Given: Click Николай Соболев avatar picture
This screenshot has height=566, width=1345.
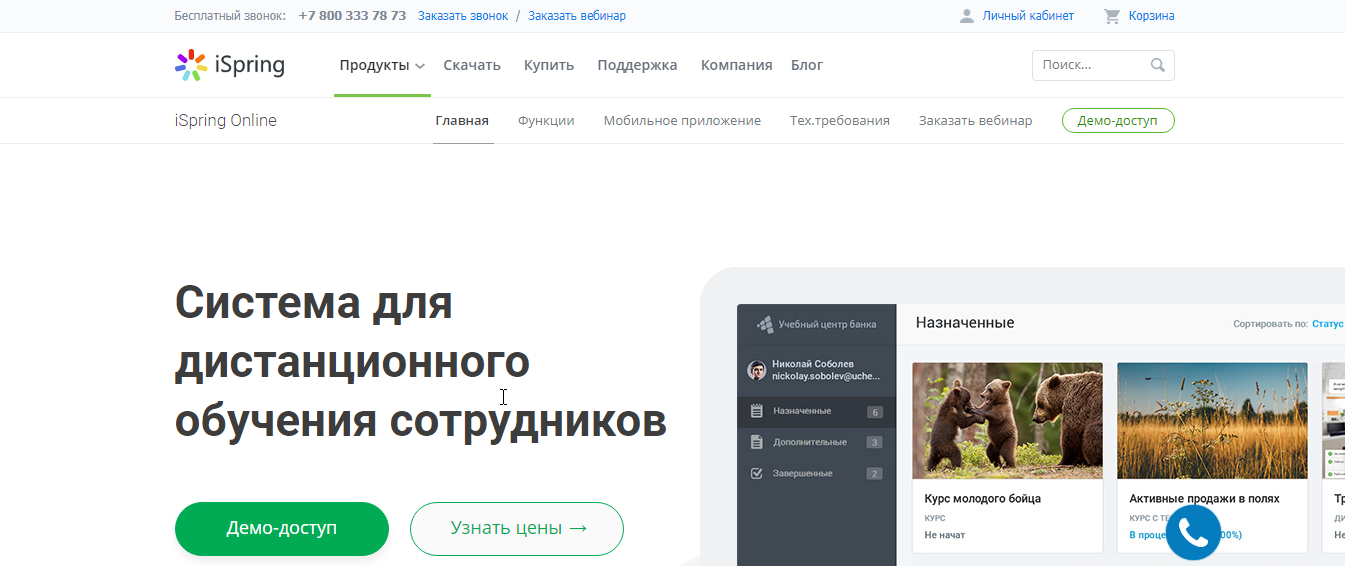Looking at the screenshot, I should pyautogui.click(x=757, y=370).
